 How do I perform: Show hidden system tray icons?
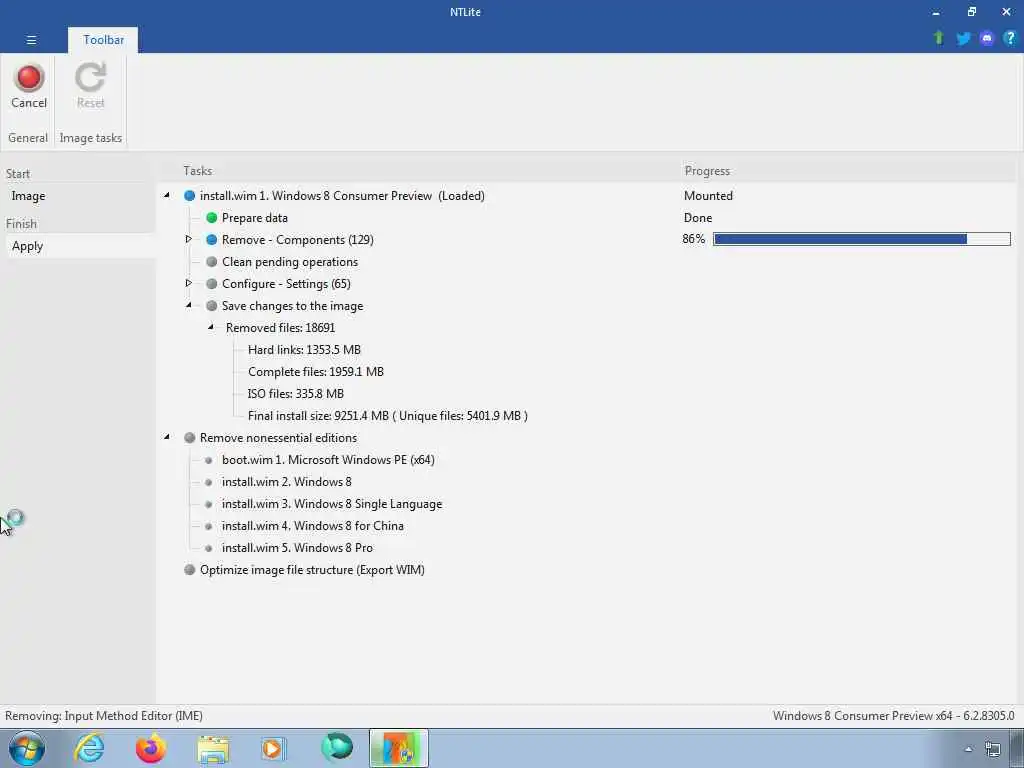click(968, 749)
